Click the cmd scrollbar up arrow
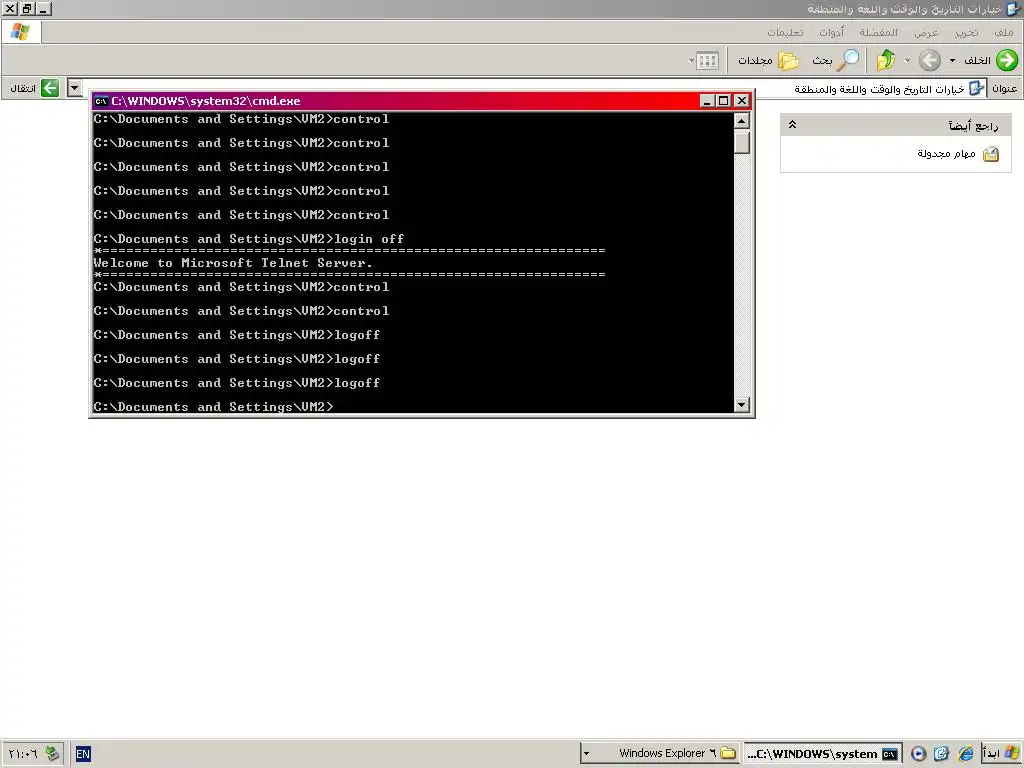Viewport: 1024px width, 768px height. (741, 121)
